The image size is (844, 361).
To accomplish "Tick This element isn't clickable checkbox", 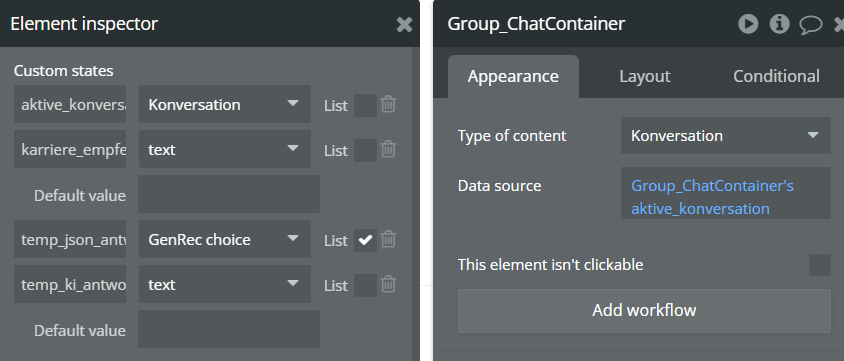I will click(x=820, y=265).
